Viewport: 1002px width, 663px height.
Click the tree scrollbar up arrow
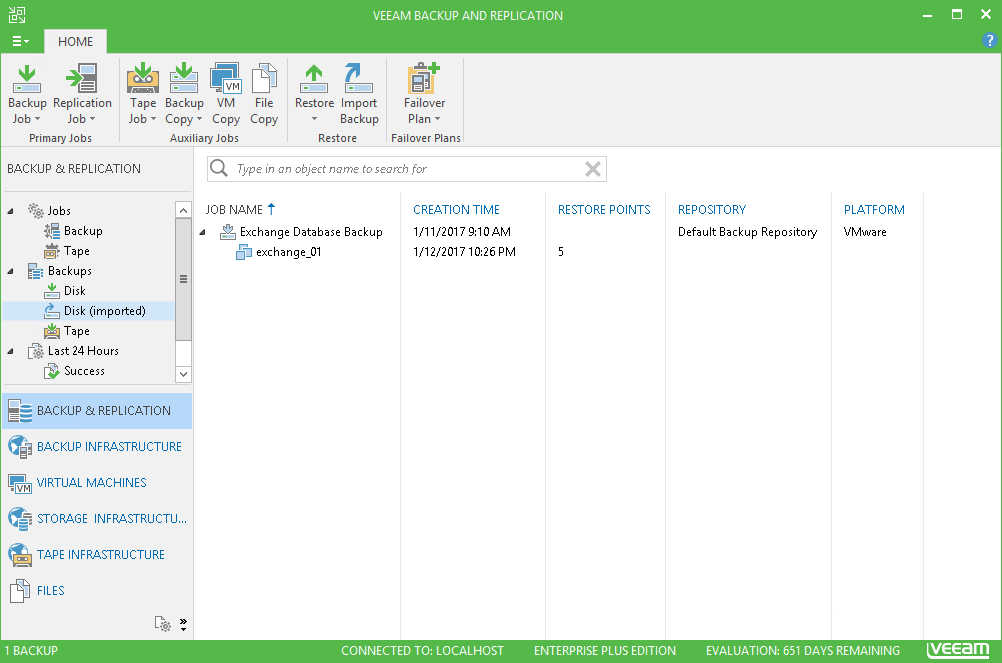183,210
